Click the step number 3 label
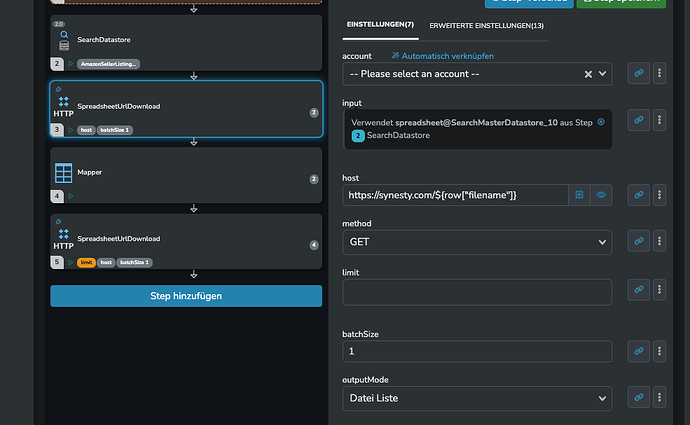The height and width of the screenshot is (425, 690). tap(57, 129)
